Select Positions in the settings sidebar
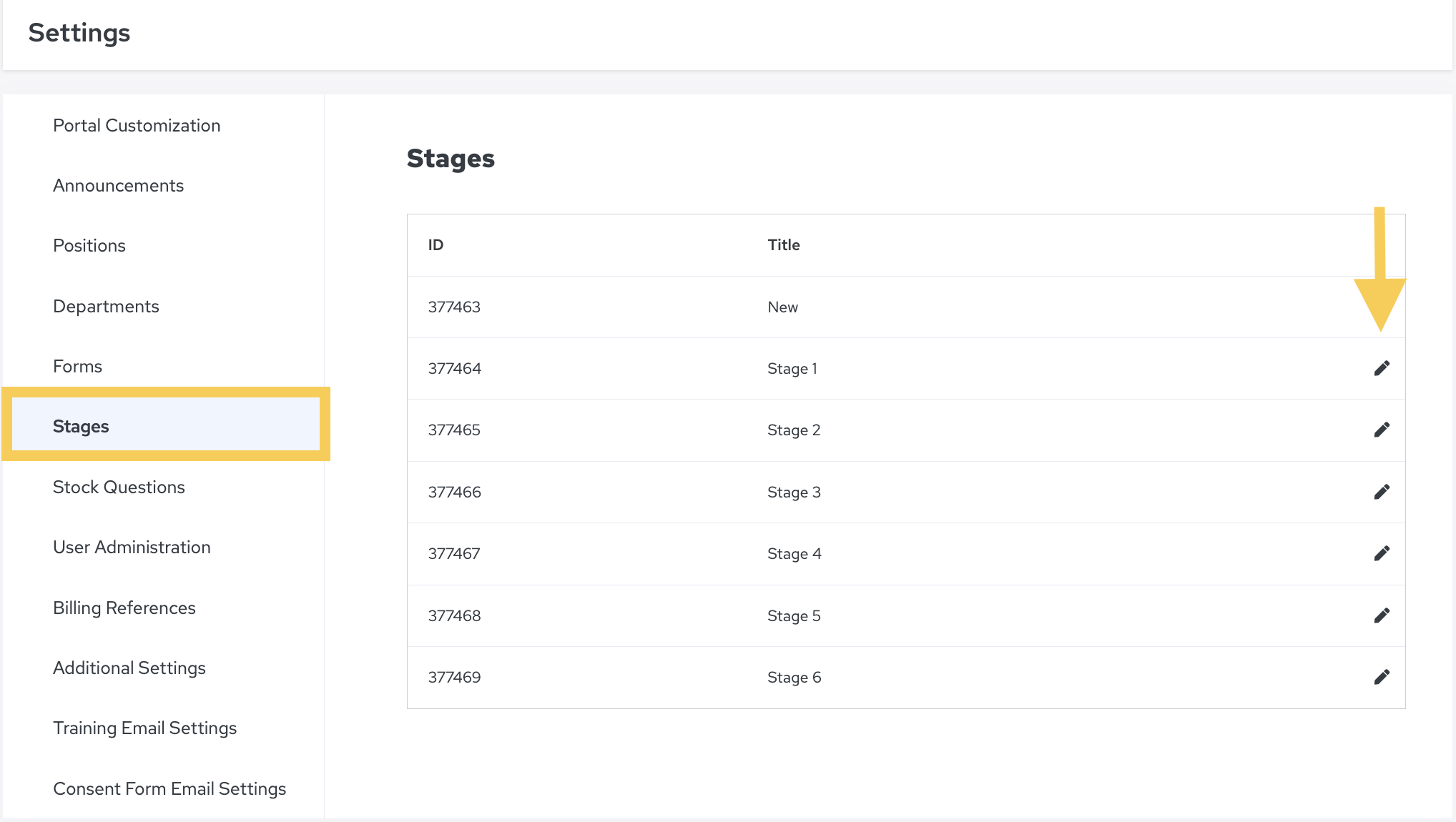Screen dimensions: 1456x822 89,246
